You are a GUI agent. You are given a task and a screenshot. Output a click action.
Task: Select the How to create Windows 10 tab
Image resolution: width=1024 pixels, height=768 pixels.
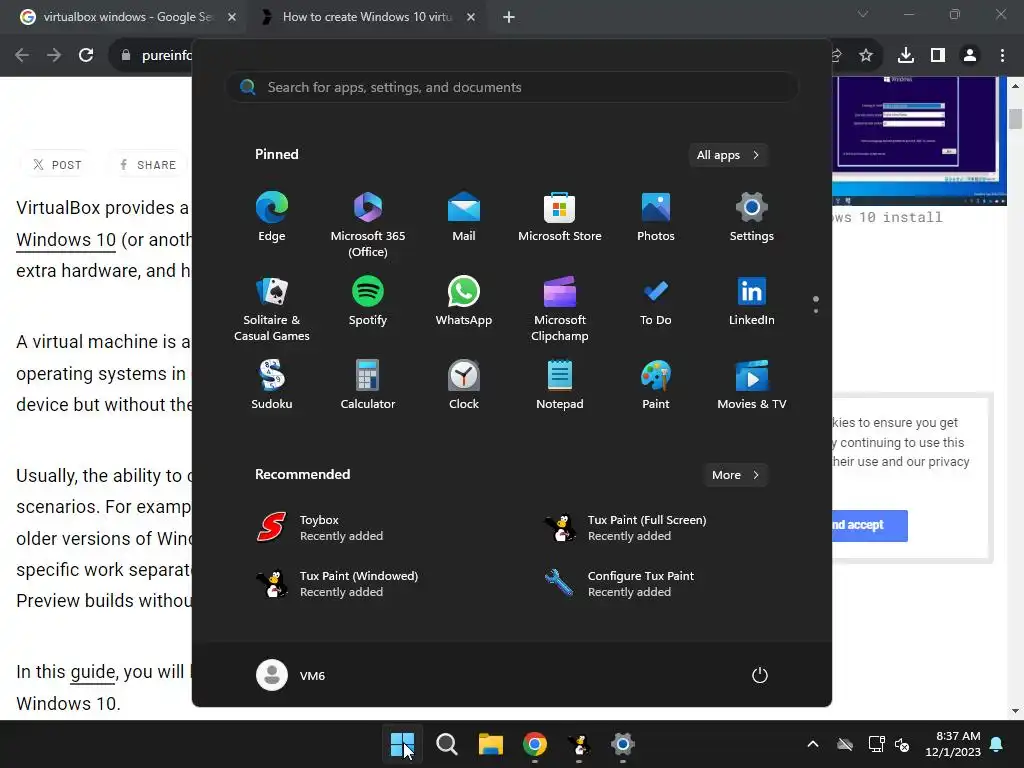tap(367, 17)
